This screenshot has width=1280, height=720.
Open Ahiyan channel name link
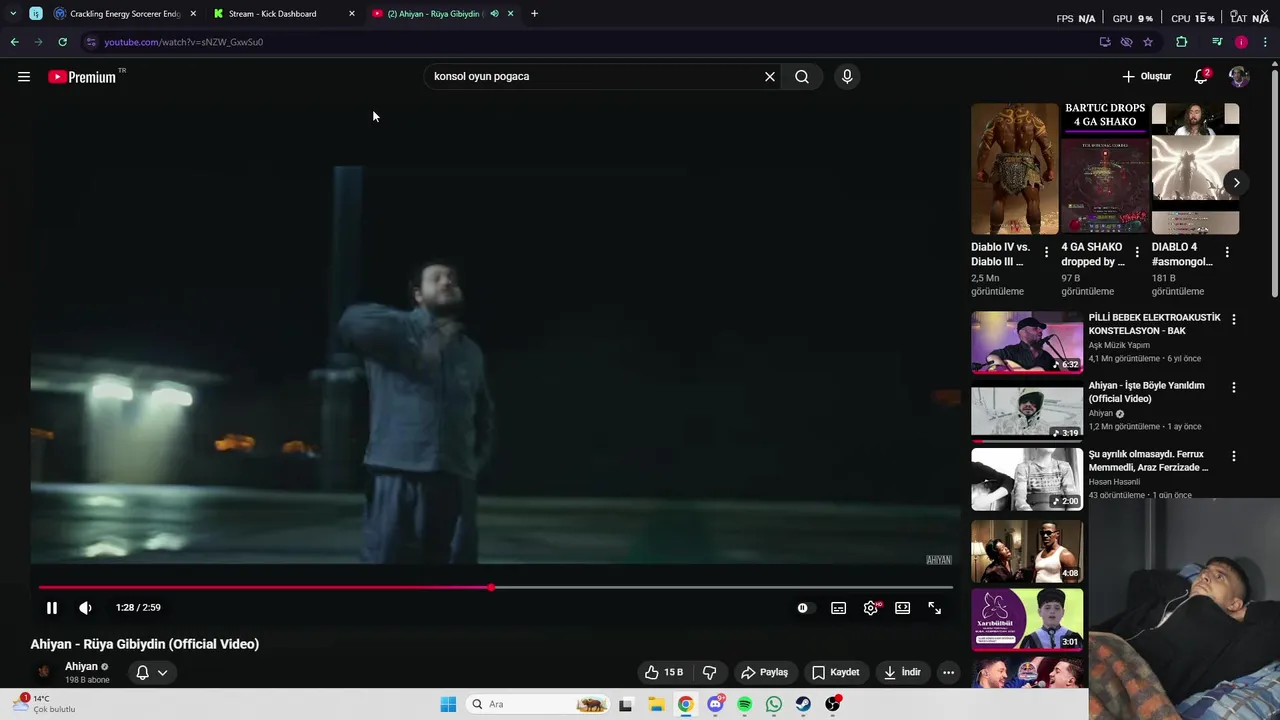point(81,667)
